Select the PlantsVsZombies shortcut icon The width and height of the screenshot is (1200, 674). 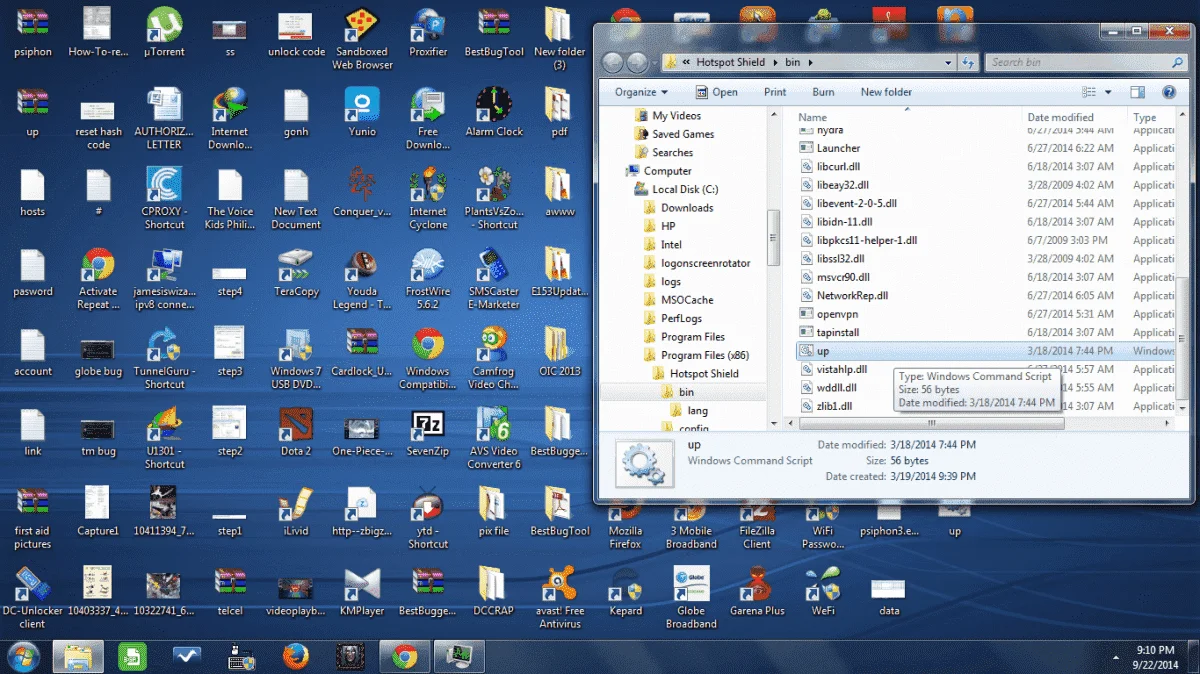494,197
